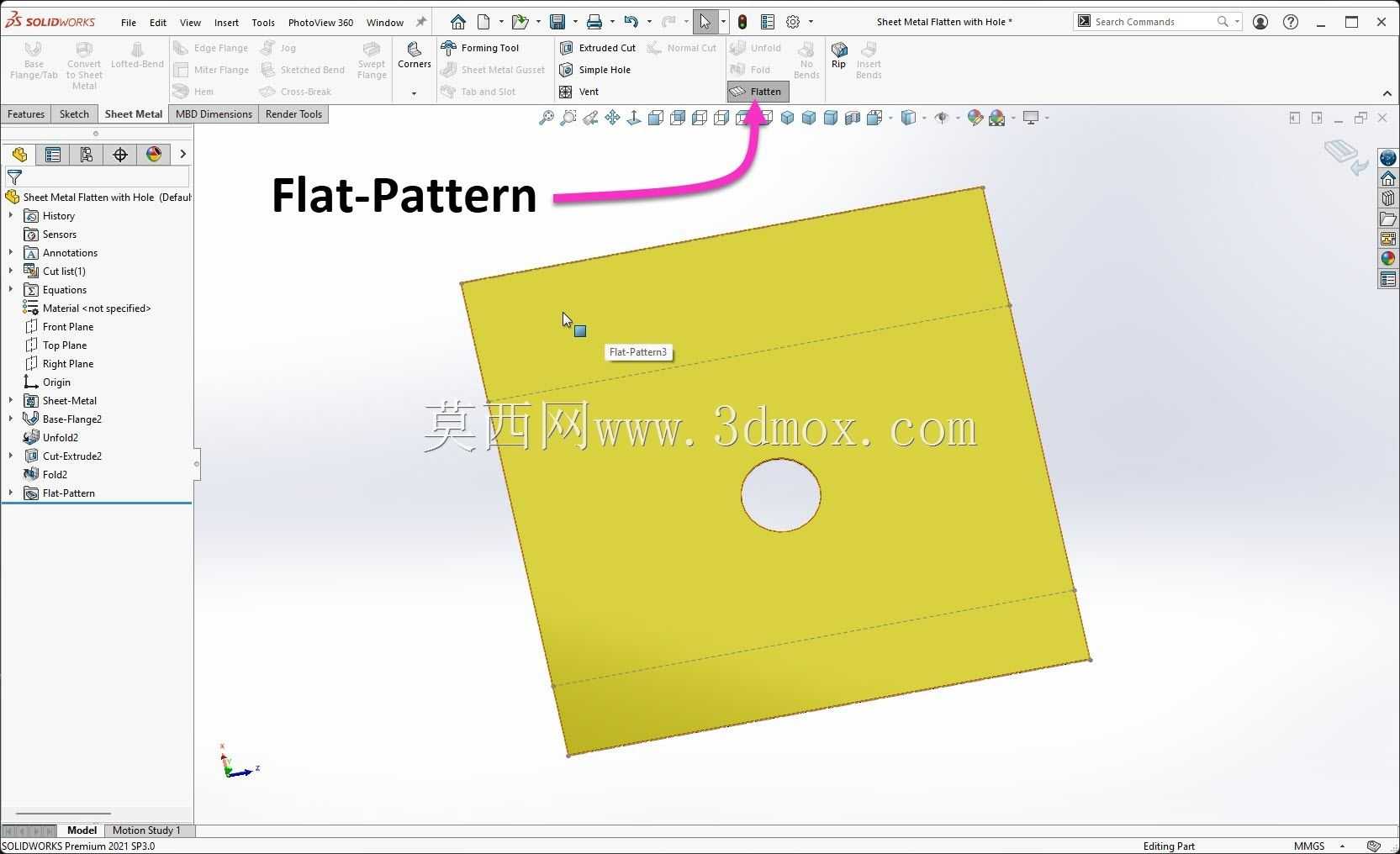
Task: Open Custom Properties task pane
Action: [x=1388, y=279]
